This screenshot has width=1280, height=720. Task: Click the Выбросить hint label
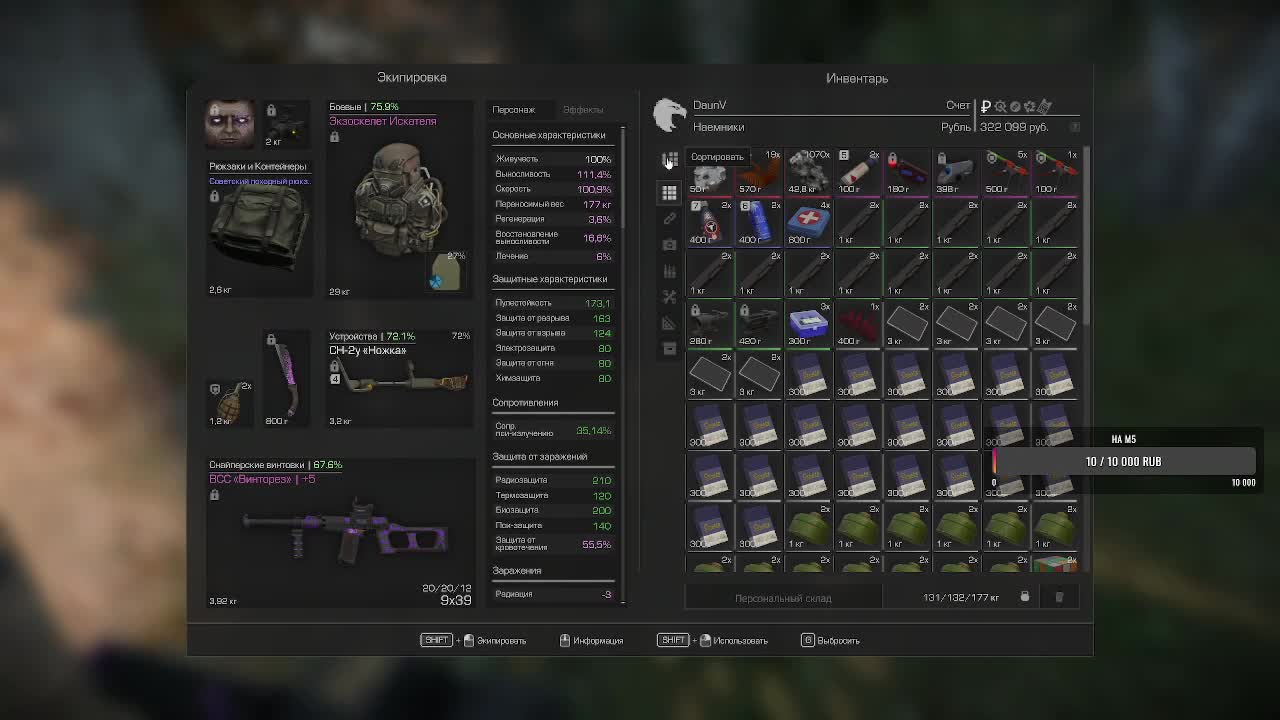point(838,641)
